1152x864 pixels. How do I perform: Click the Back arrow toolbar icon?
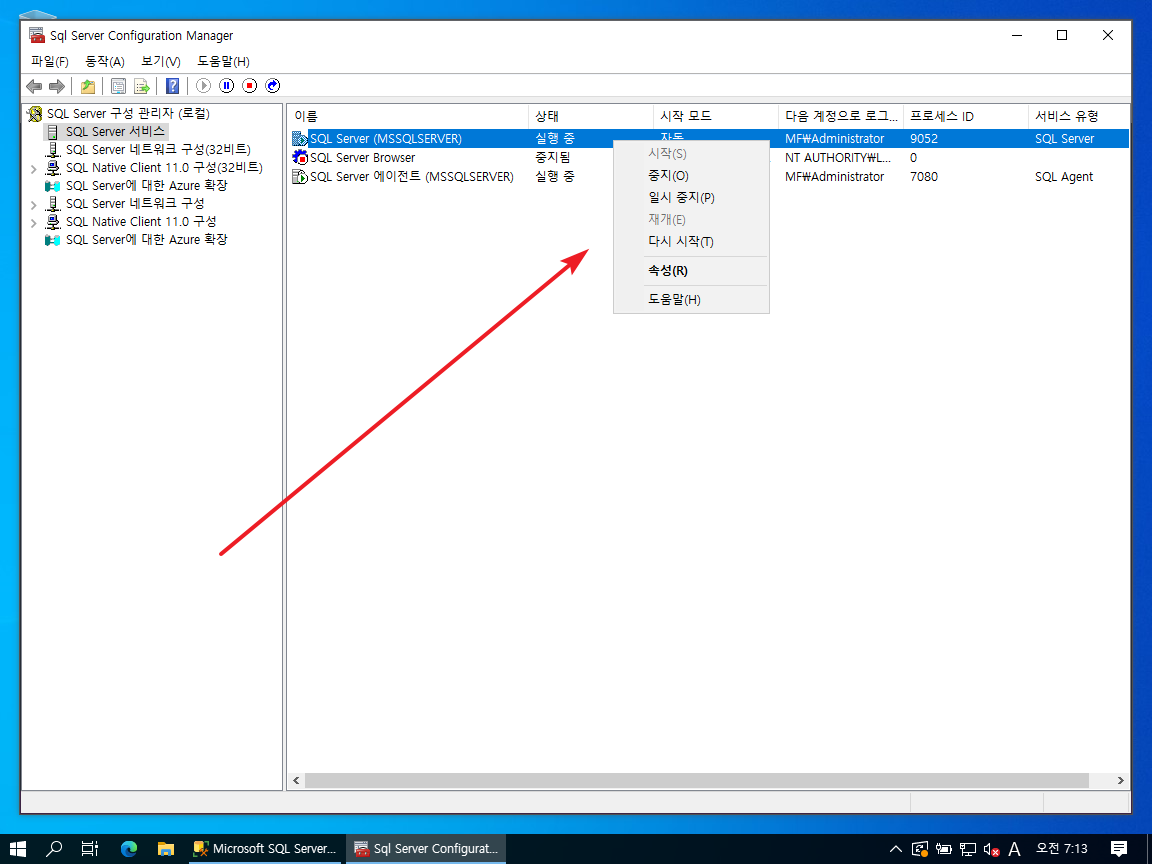(x=34, y=86)
